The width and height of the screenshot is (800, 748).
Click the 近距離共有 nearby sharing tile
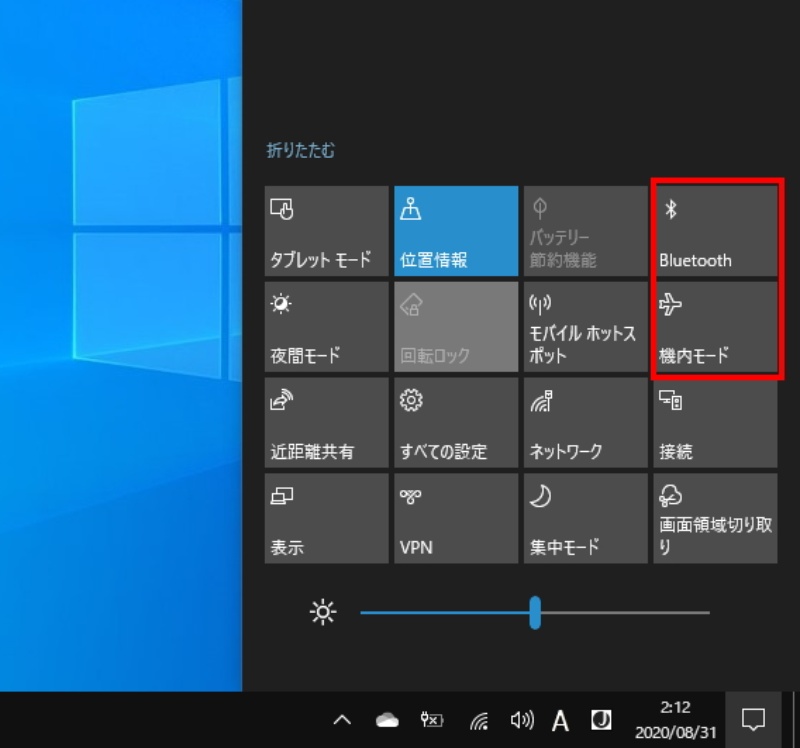(x=326, y=423)
